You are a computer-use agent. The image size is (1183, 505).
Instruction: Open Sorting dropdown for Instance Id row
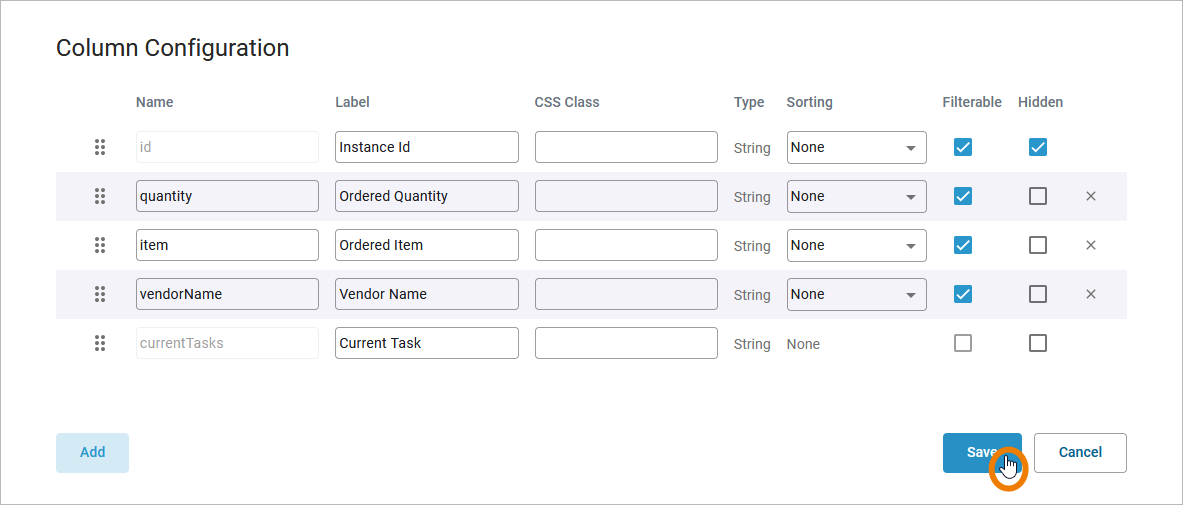click(x=856, y=147)
